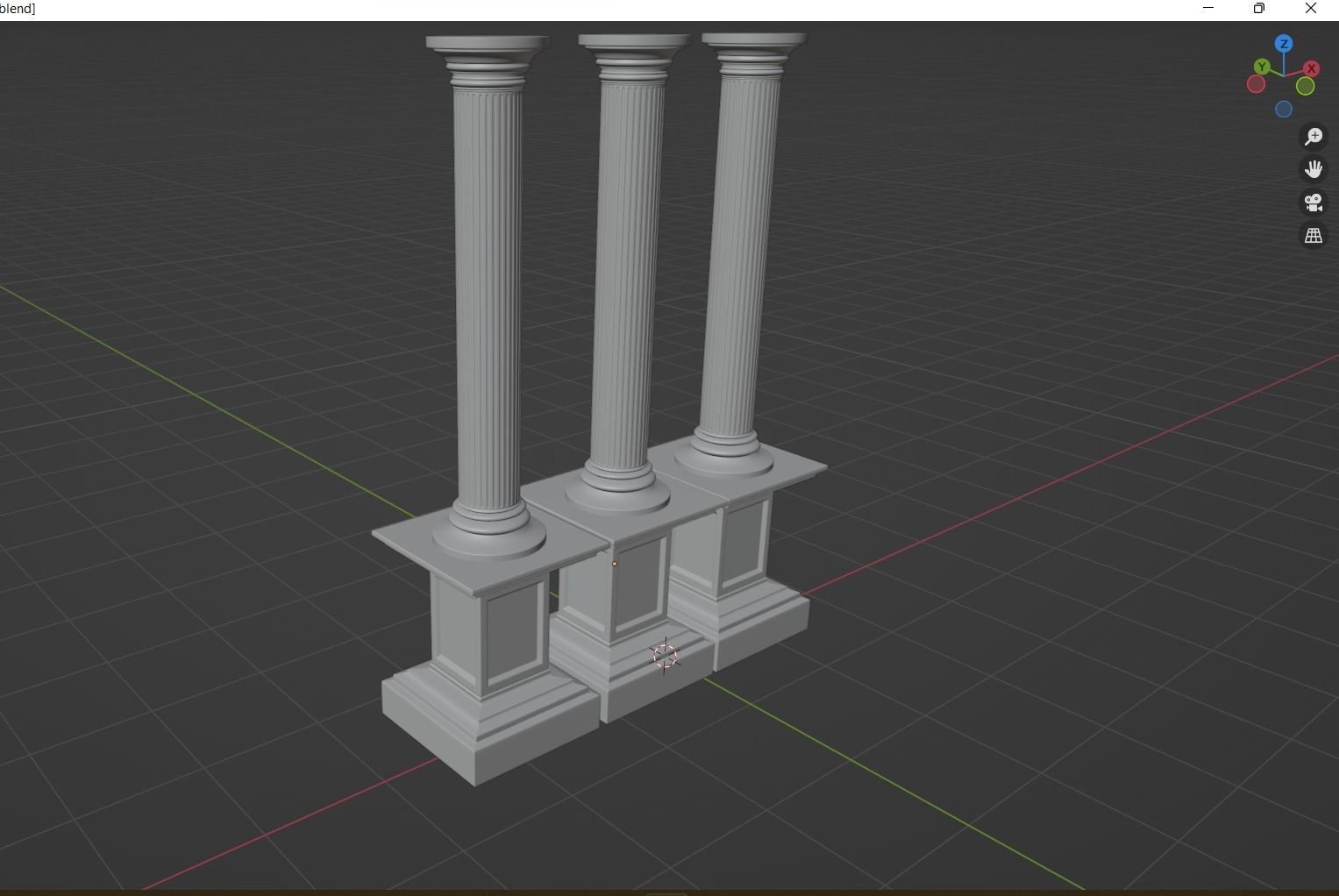Click the blue Z axis gizmo ball
1339x896 pixels.
pos(1284,44)
